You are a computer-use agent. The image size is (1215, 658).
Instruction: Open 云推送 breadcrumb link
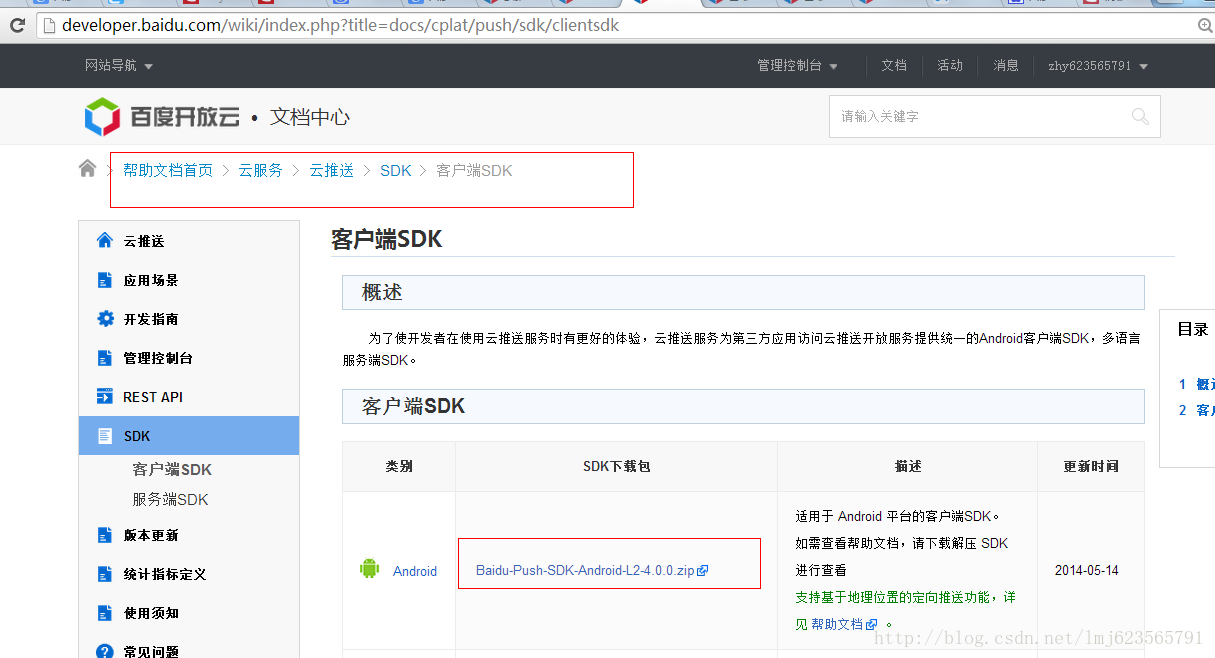tap(332, 171)
